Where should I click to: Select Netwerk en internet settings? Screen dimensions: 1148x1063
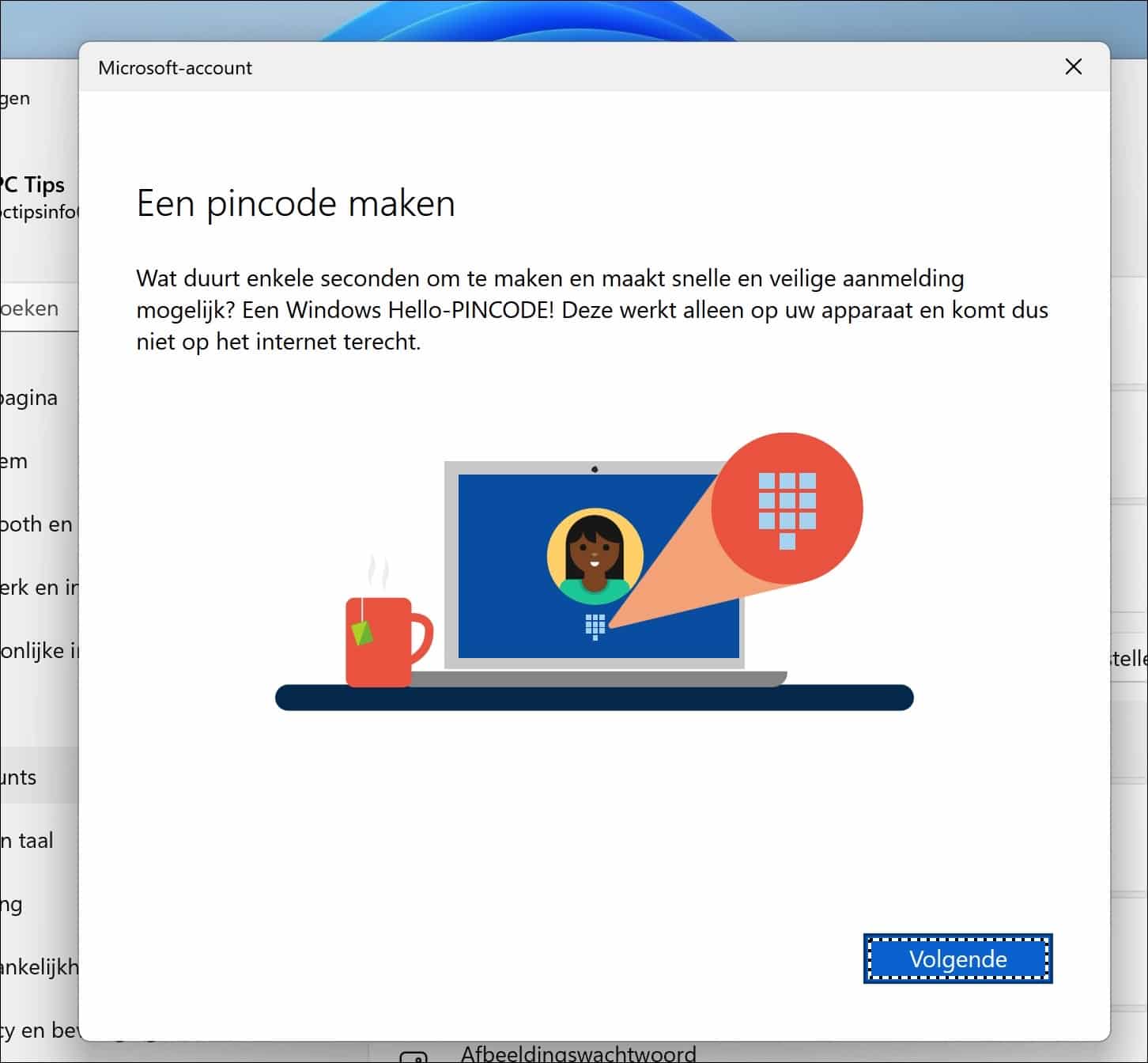point(32,587)
